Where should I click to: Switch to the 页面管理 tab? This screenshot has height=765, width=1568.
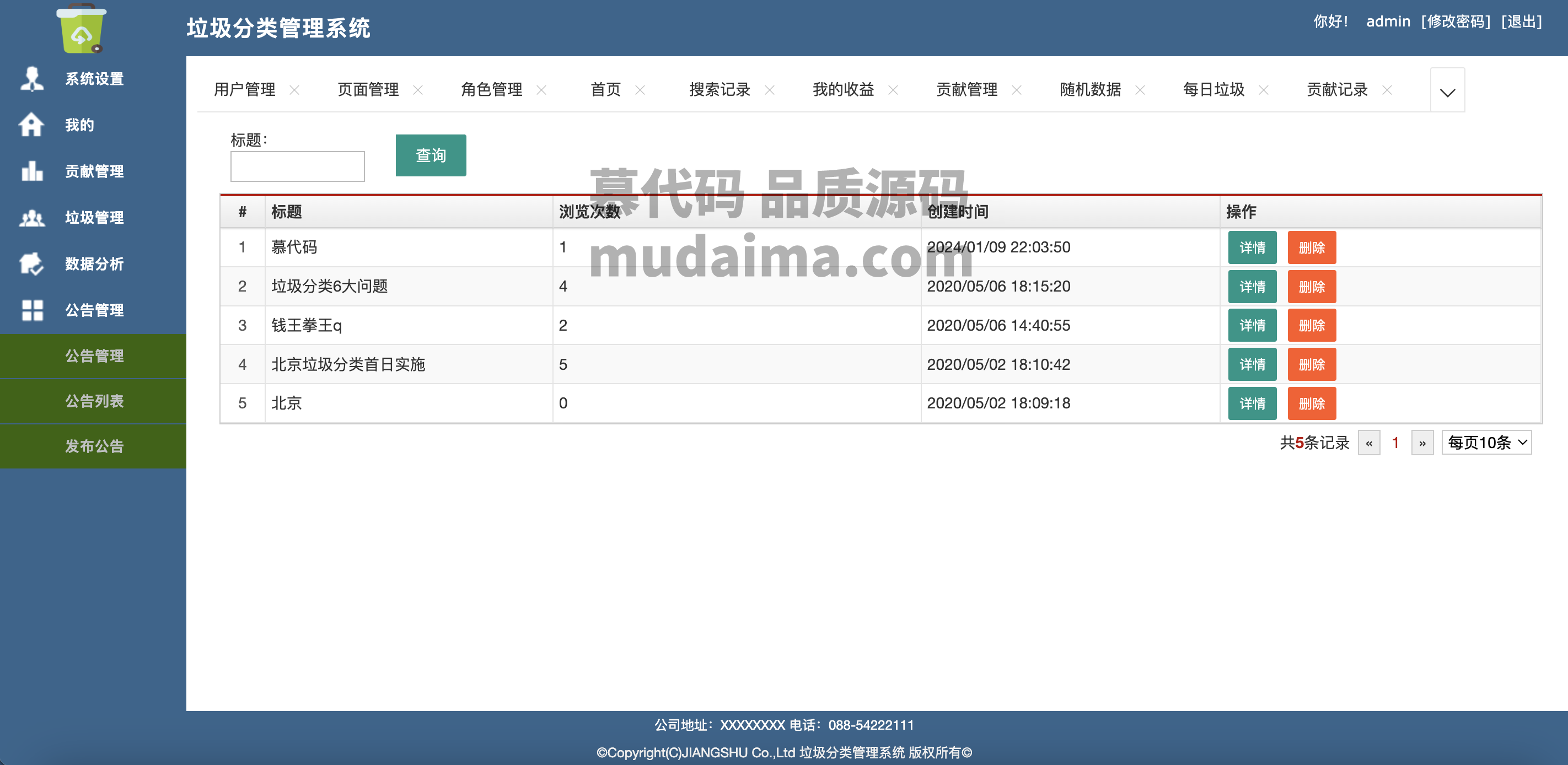click(x=368, y=90)
